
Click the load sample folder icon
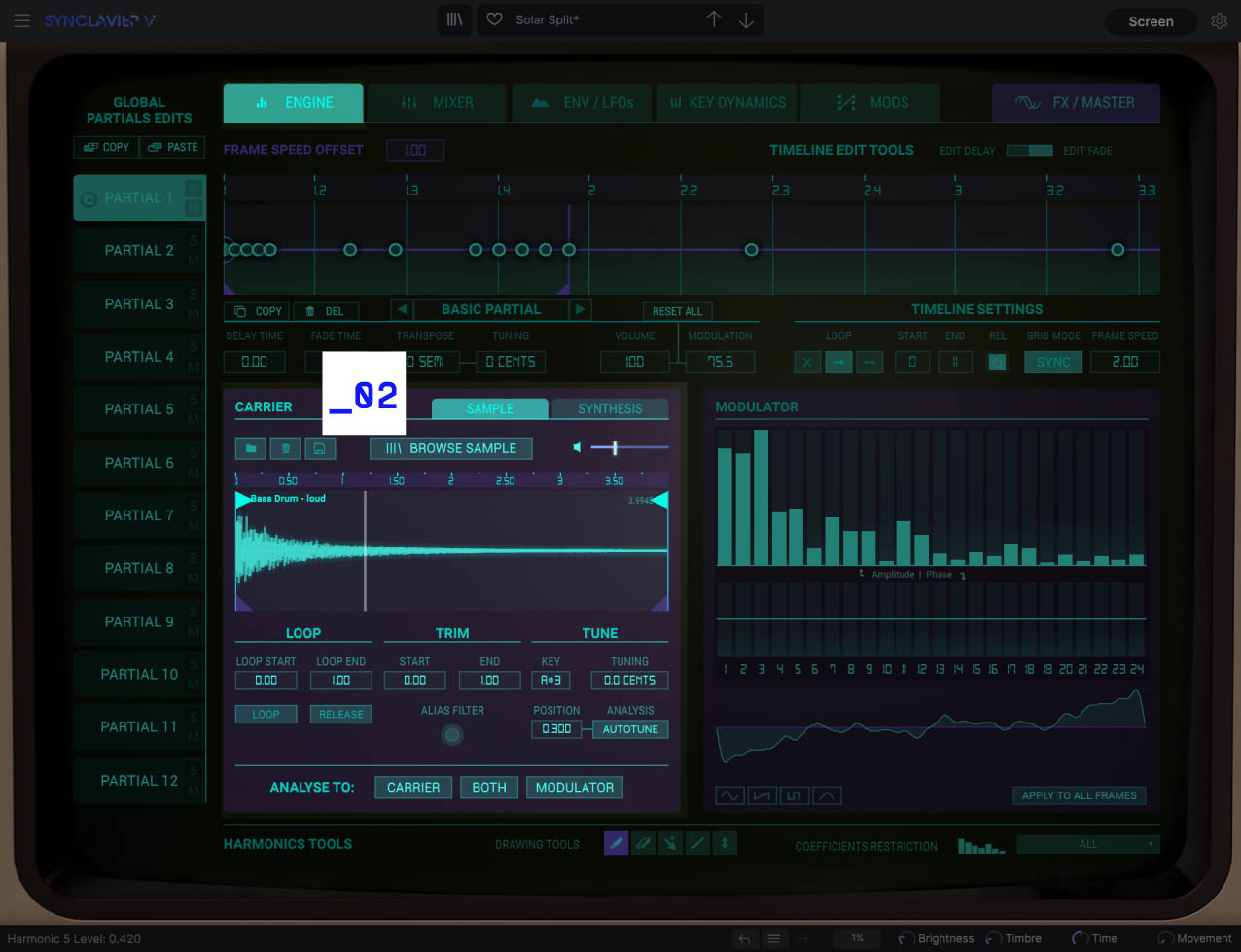251,448
